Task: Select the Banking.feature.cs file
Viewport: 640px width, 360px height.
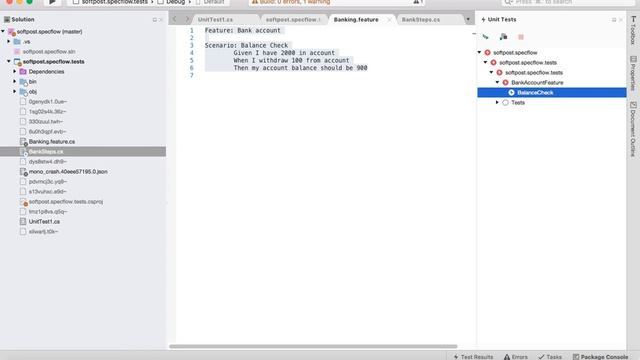Action: [52, 142]
